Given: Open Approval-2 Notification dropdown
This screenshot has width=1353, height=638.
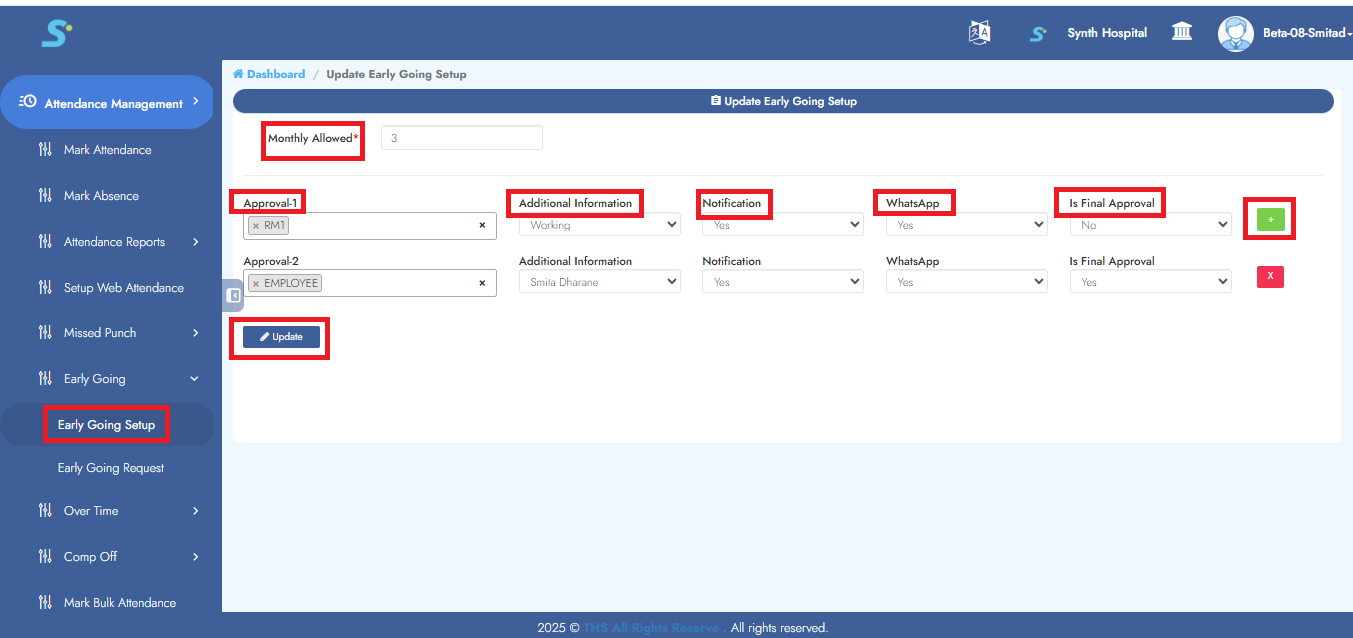Looking at the screenshot, I should tap(782, 283).
